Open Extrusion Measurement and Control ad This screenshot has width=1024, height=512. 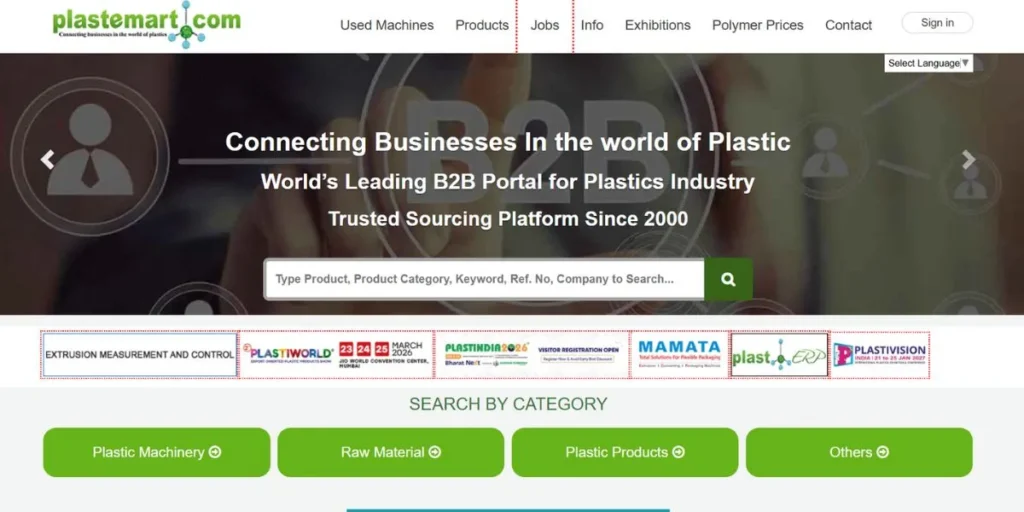[x=140, y=355]
